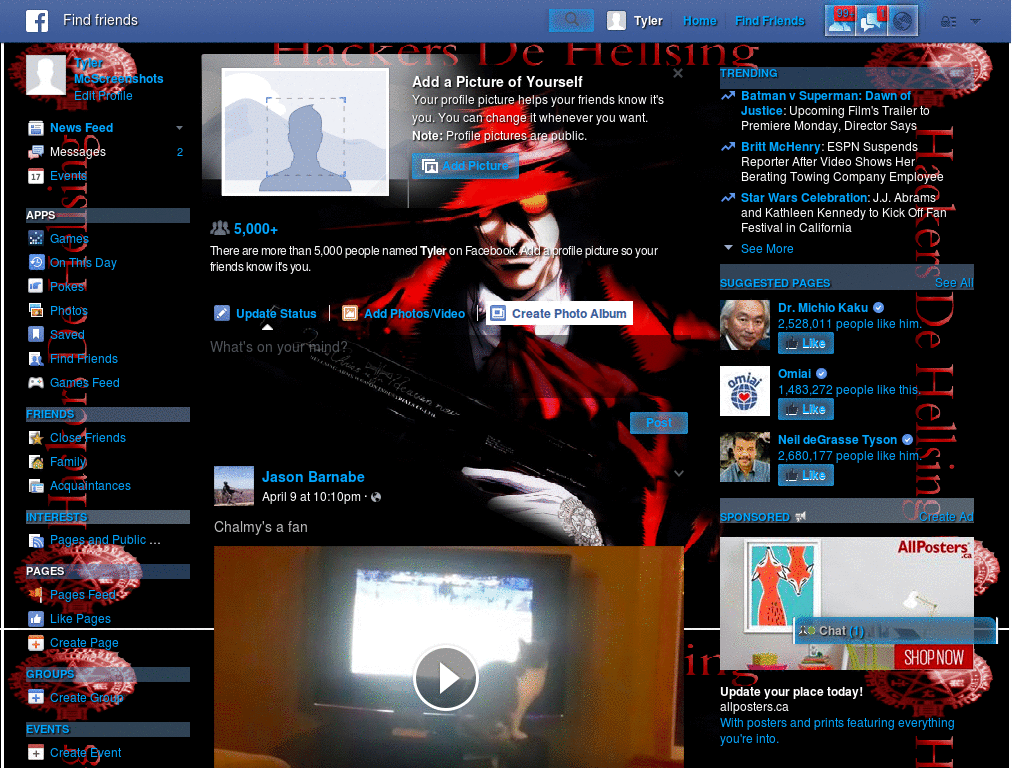Viewport: 1024px width, 768px height.
Task: Open Neil deGrasse Tyson page link
Action: (x=837, y=440)
